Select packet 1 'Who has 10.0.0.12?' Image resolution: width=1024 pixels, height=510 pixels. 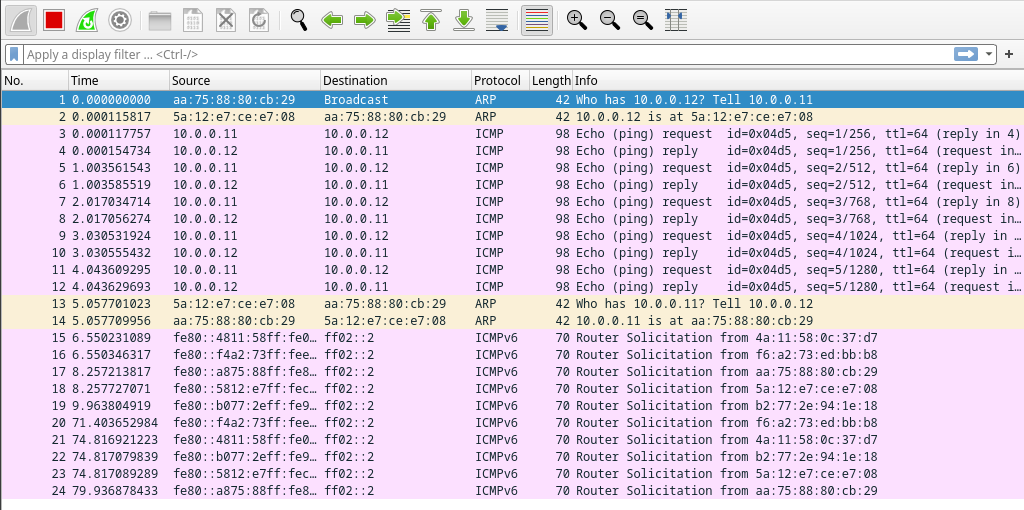(512, 100)
